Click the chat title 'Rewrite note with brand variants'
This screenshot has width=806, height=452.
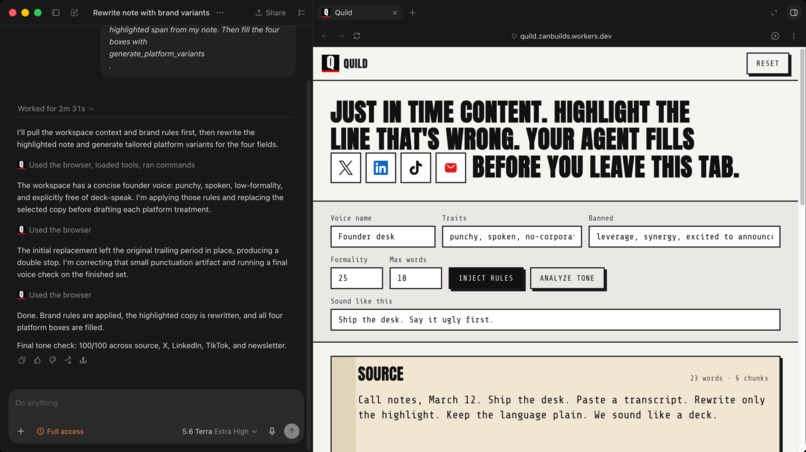[x=151, y=12]
